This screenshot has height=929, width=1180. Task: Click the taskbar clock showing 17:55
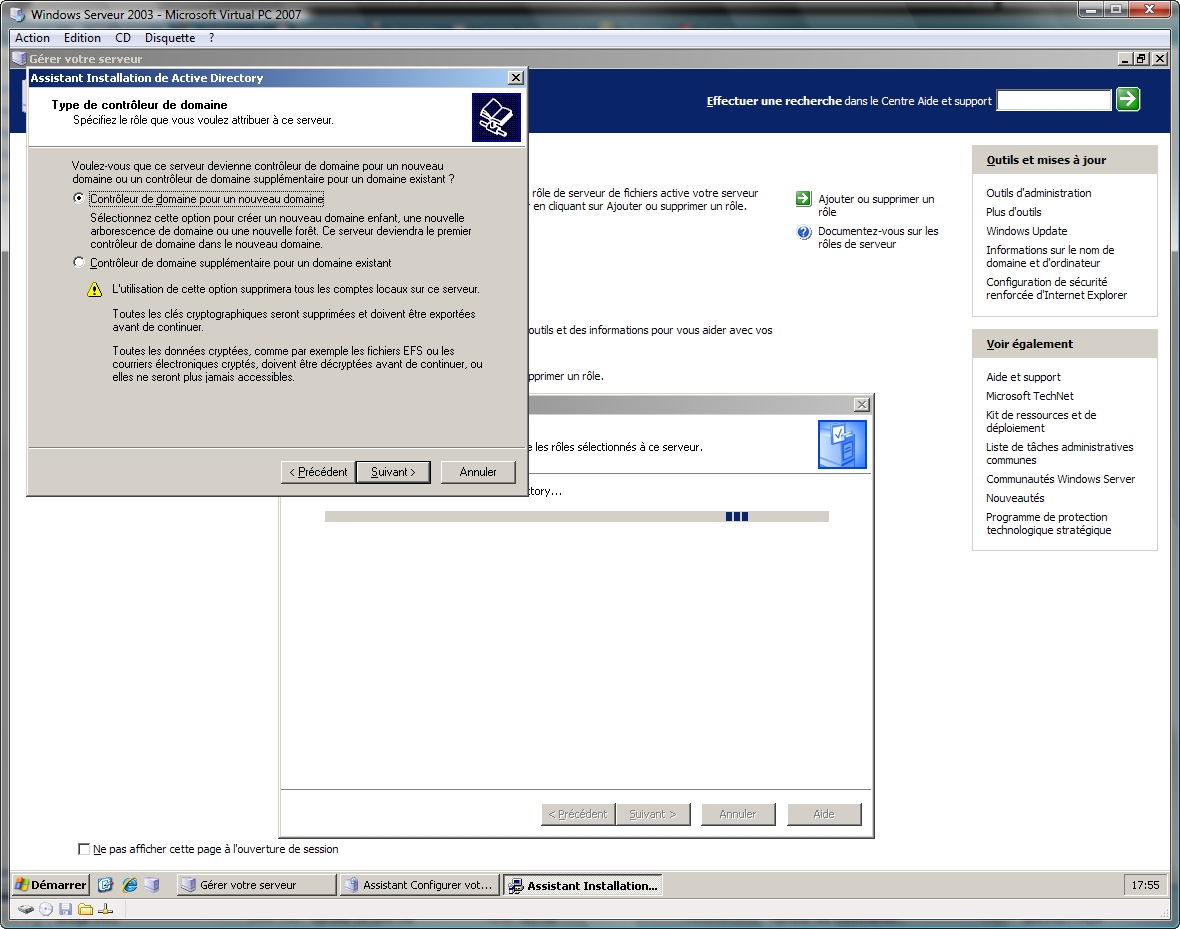1145,885
